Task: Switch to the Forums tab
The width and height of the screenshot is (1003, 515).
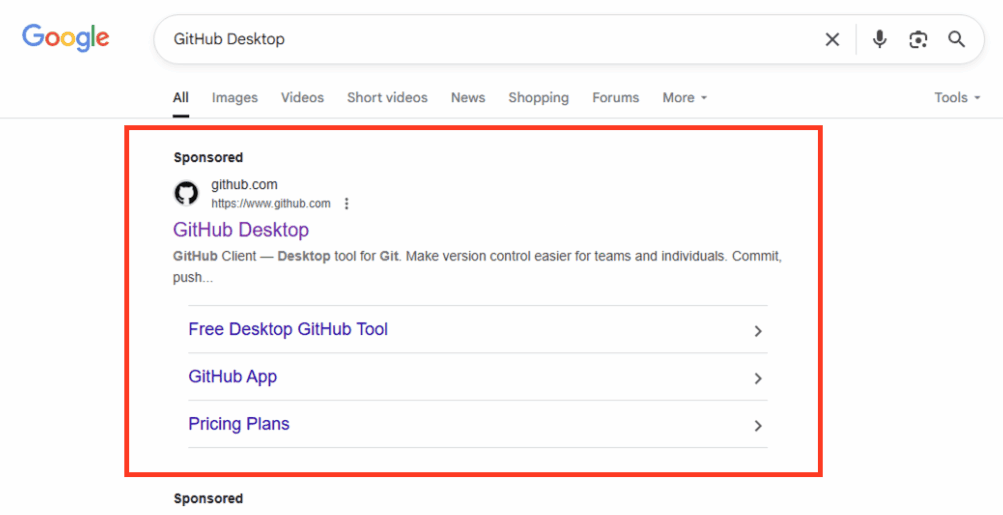Action: 615,97
